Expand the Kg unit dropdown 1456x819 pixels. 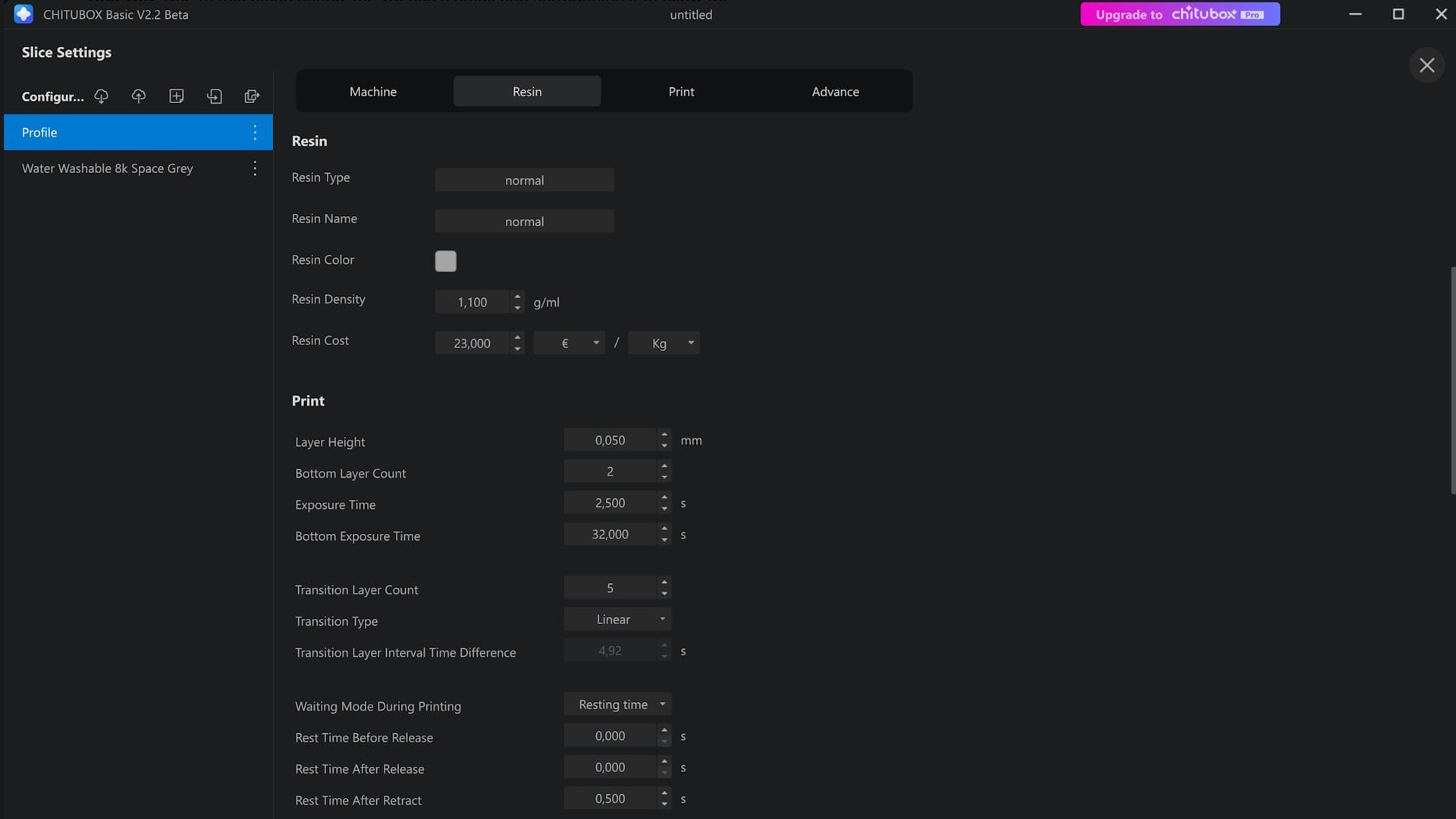(x=664, y=344)
